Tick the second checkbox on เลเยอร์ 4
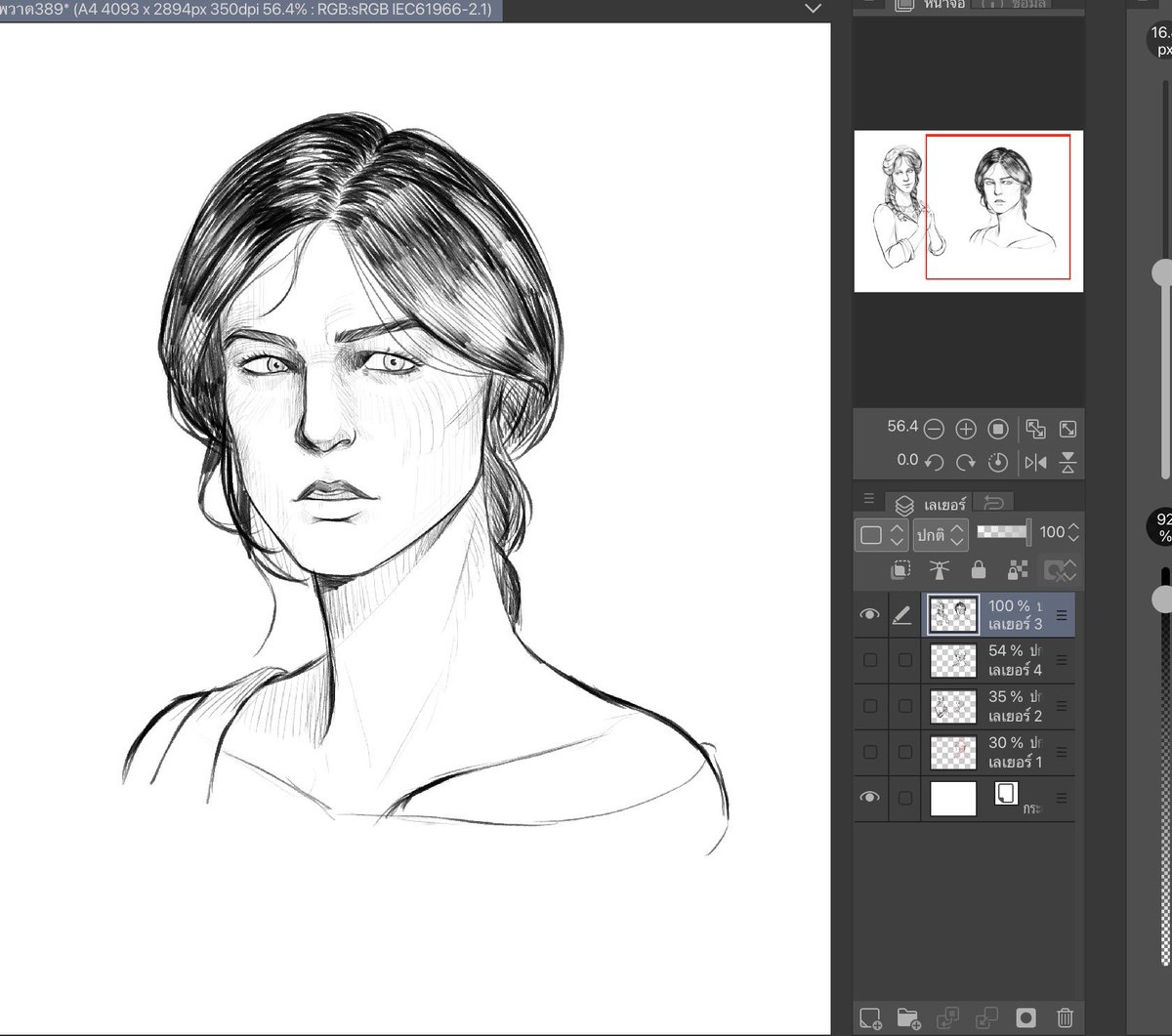The height and width of the screenshot is (1036, 1172). click(x=905, y=660)
